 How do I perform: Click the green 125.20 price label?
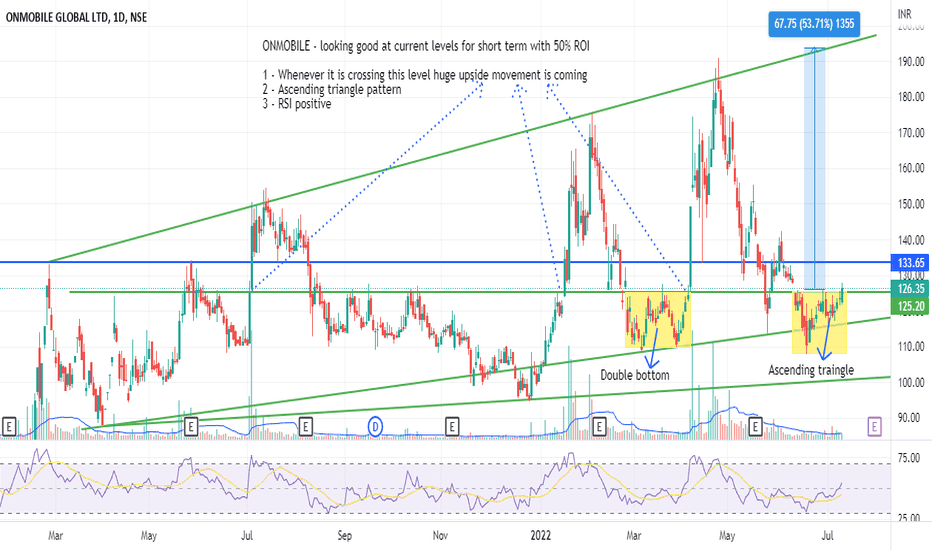tap(911, 306)
